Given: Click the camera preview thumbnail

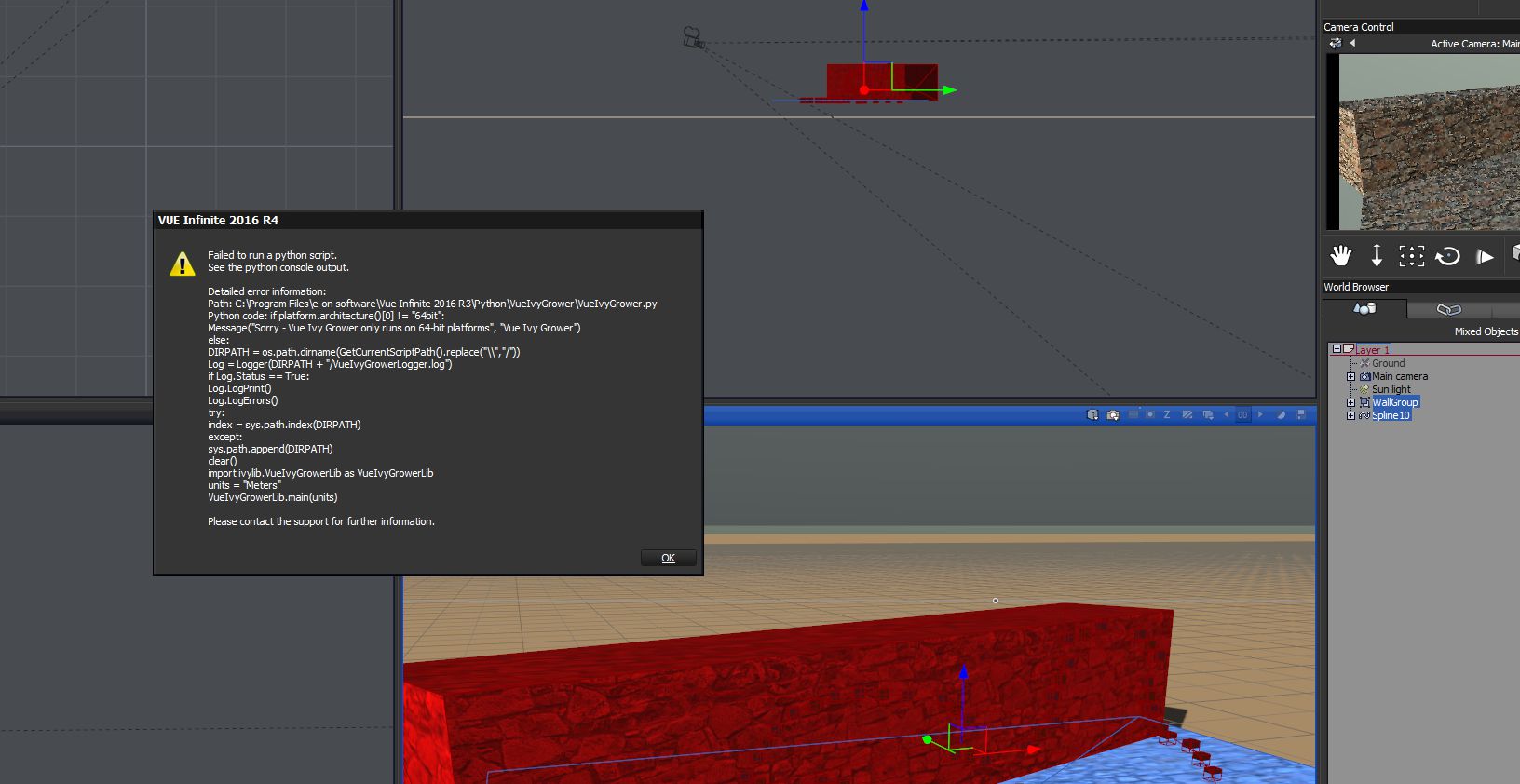Looking at the screenshot, I should tap(1423, 142).
